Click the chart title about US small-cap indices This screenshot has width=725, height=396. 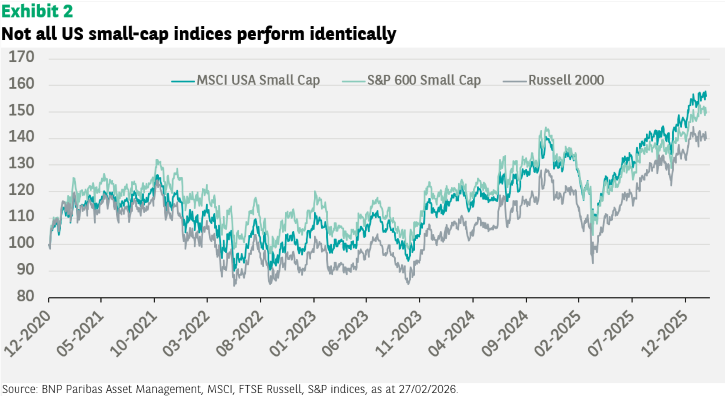pyautogui.click(x=199, y=33)
